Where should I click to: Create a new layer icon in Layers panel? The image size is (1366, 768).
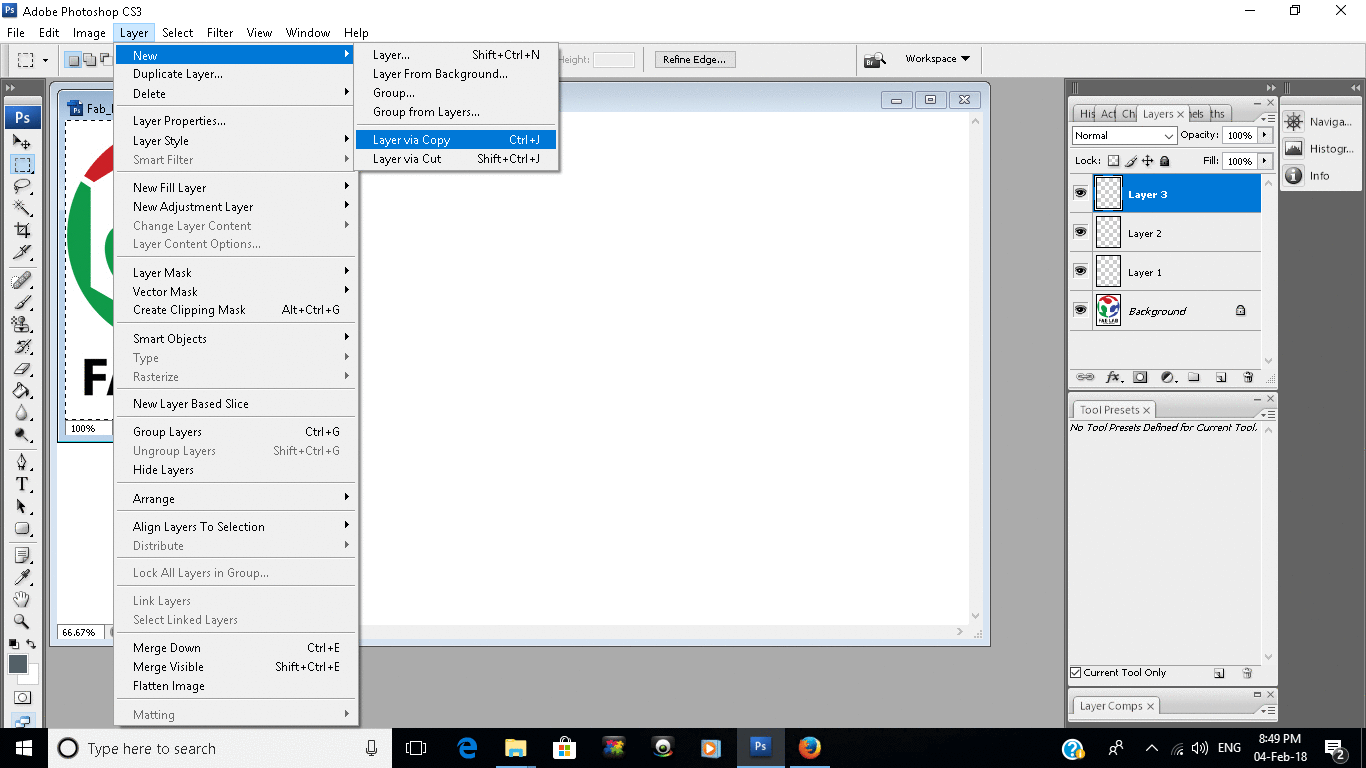coord(1221,378)
